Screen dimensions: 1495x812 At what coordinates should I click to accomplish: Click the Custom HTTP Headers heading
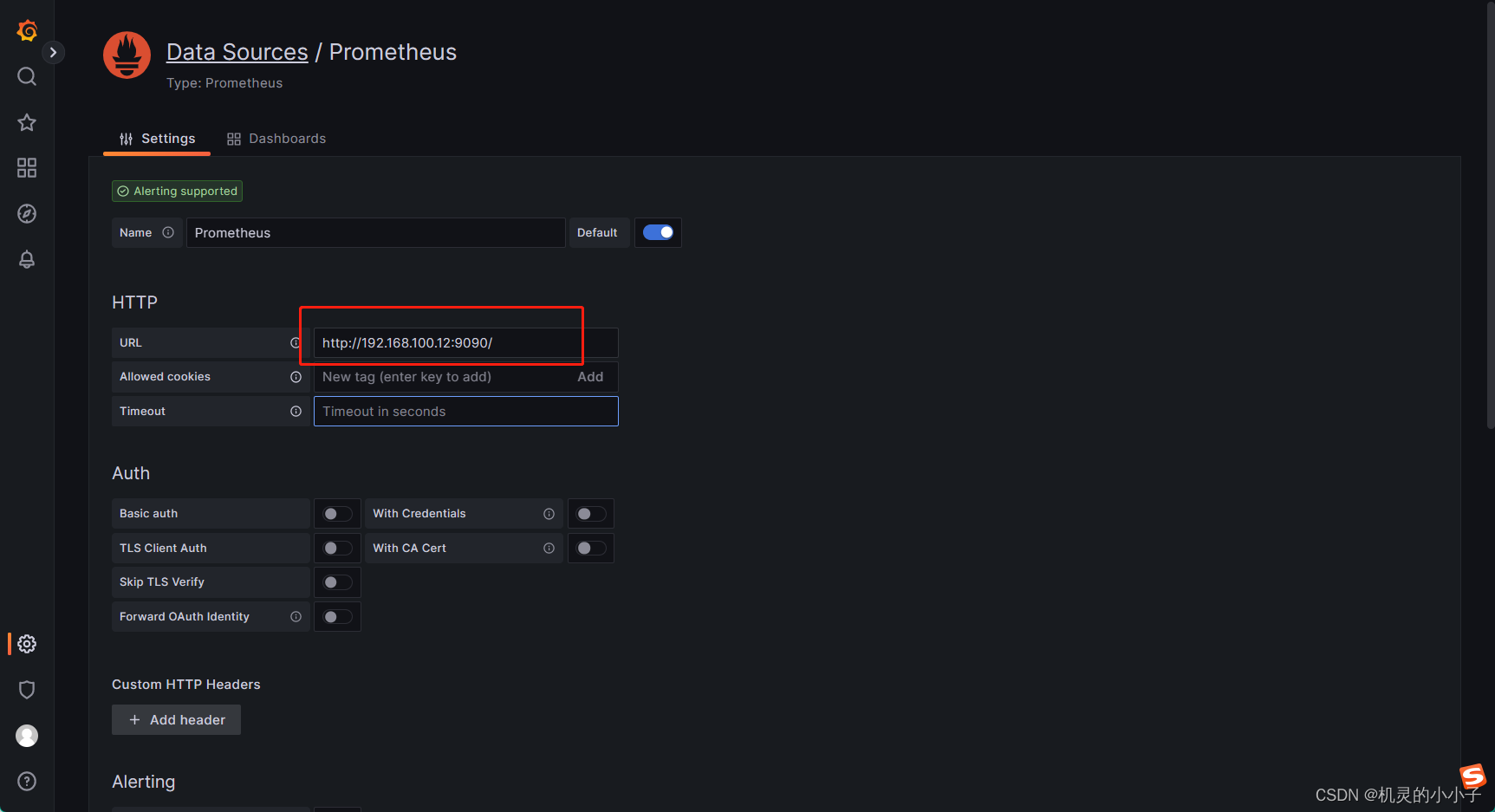tap(186, 685)
